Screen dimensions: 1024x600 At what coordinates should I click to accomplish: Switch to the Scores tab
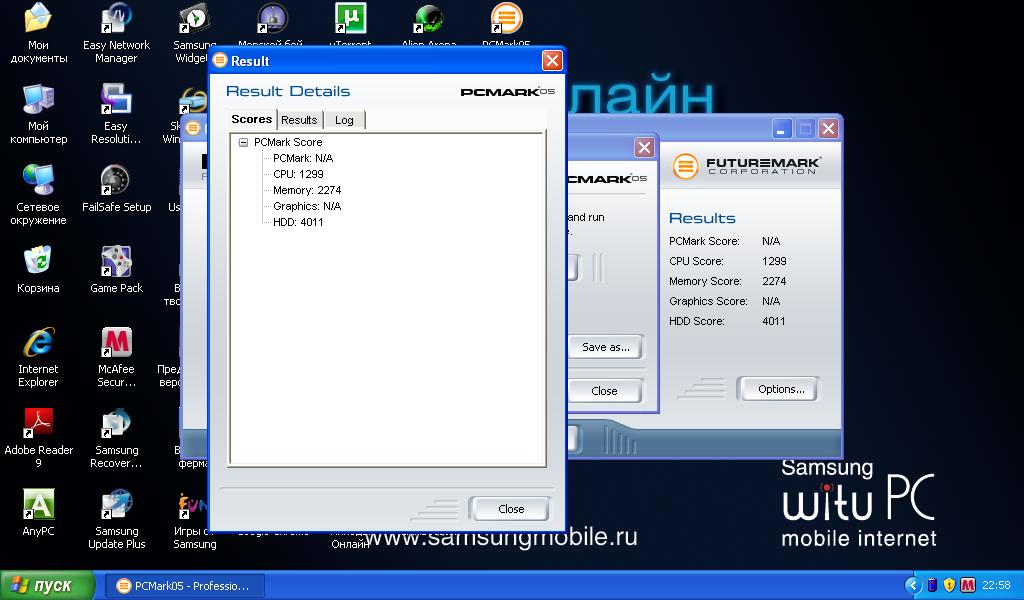[251, 119]
